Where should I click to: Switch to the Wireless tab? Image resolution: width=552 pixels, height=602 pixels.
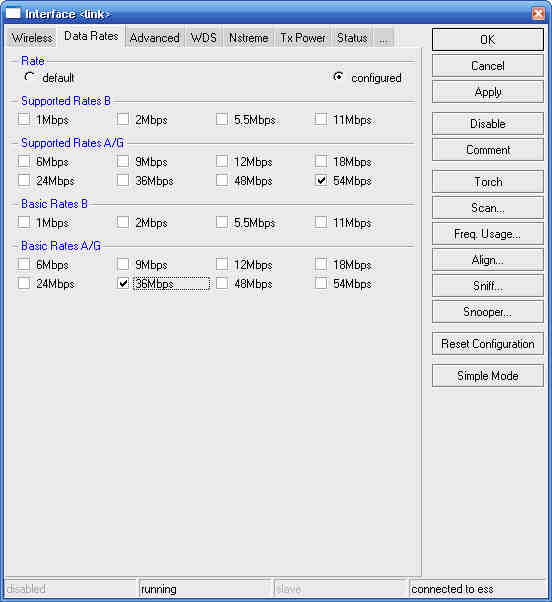tap(32, 38)
